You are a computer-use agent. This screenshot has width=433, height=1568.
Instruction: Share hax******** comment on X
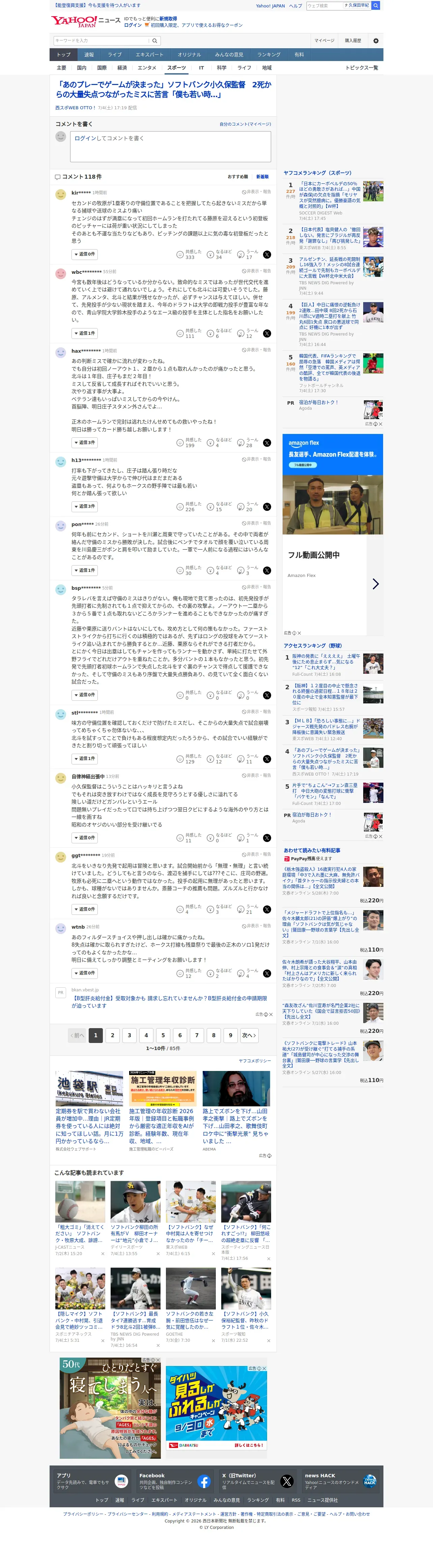[x=267, y=442]
